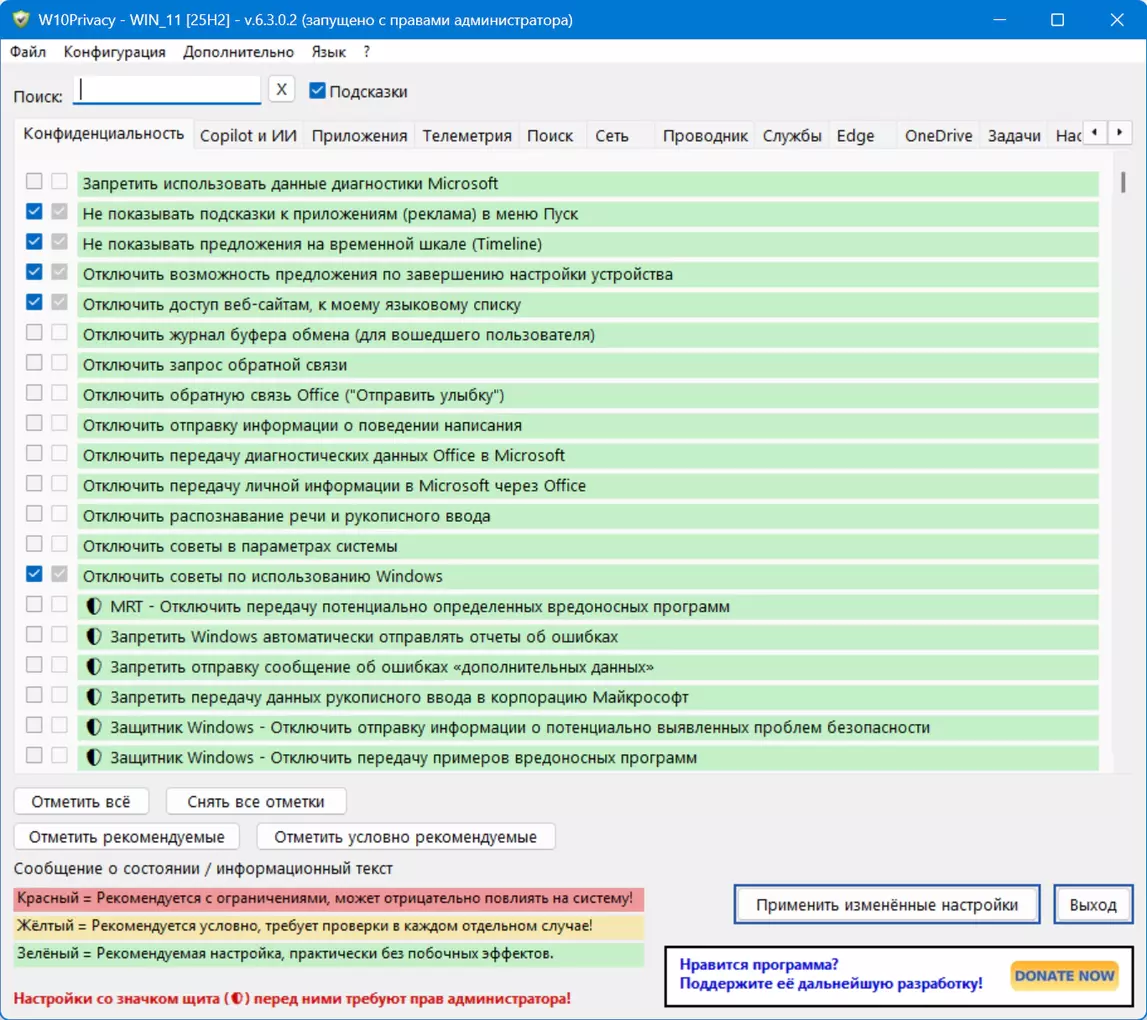Image resolution: width=1147 pixels, height=1020 pixels.
Task: Switch to the Телеметрия tab
Action: [467, 135]
